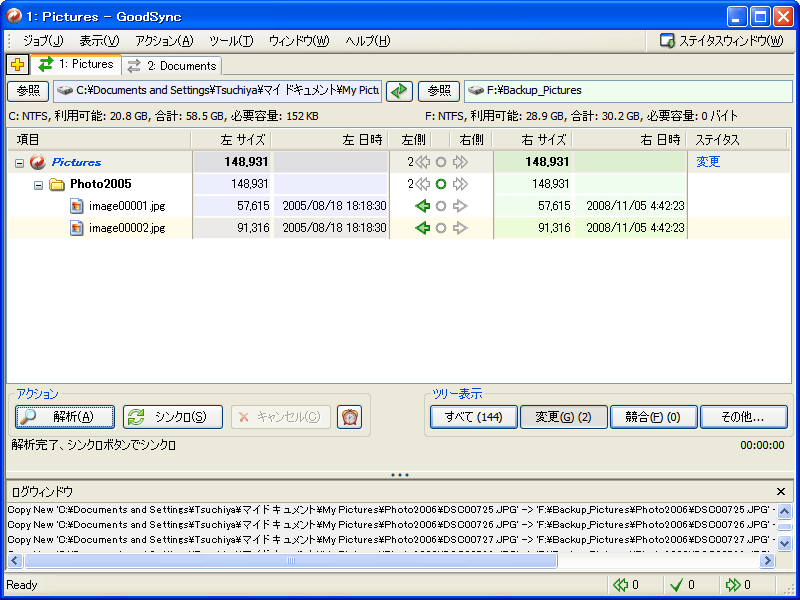Click the DSC00725.JPG log line
The image size is (800, 600).
[392, 510]
